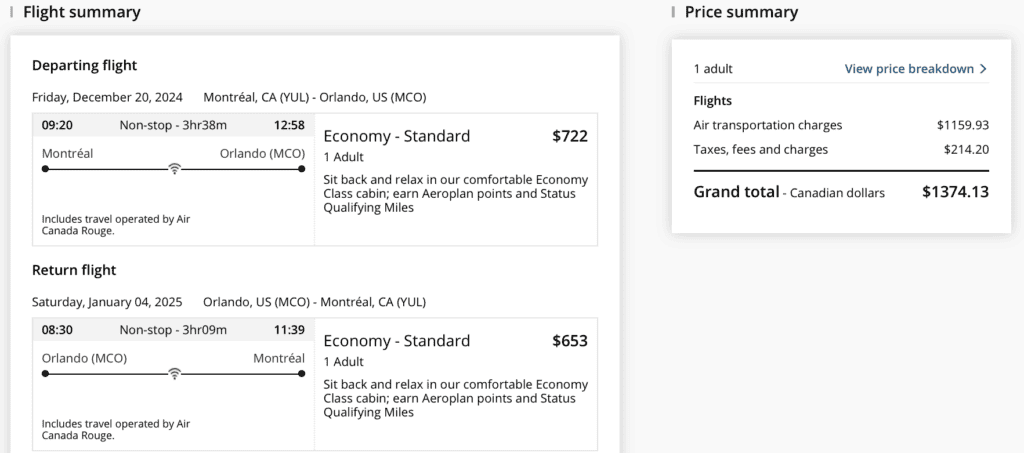Viewport: 1024px width, 453px height.
Task: Select Economy - Standard on the return flight
Action: (397, 341)
